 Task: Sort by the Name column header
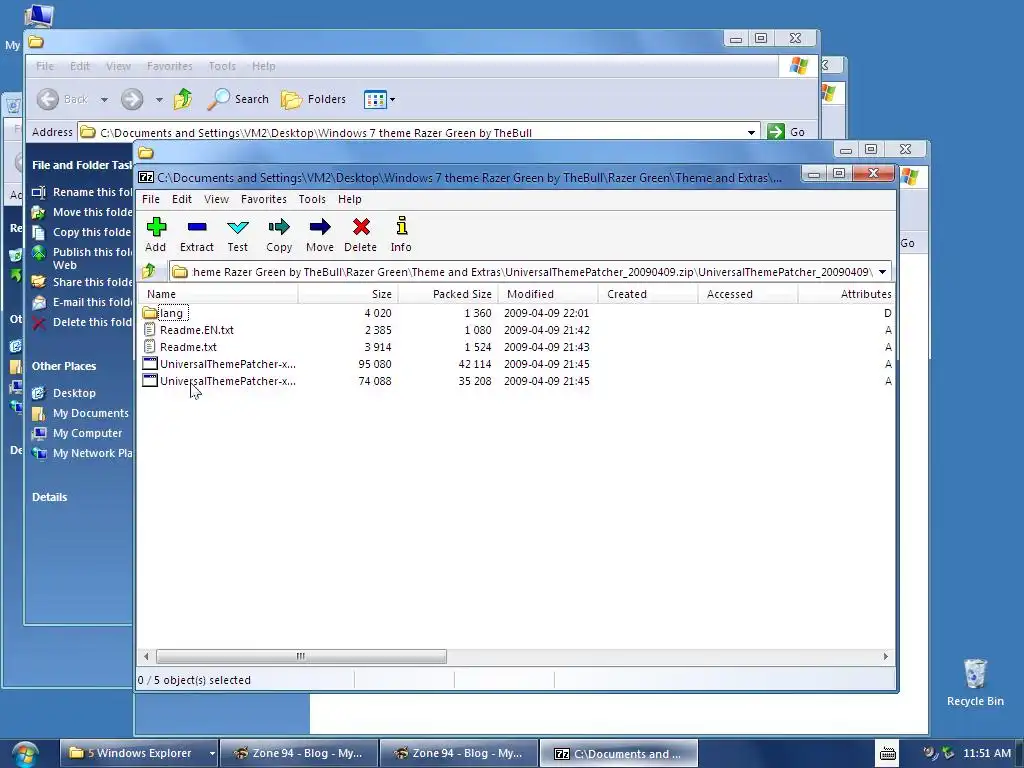pyautogui.click(x=219, y=294)
